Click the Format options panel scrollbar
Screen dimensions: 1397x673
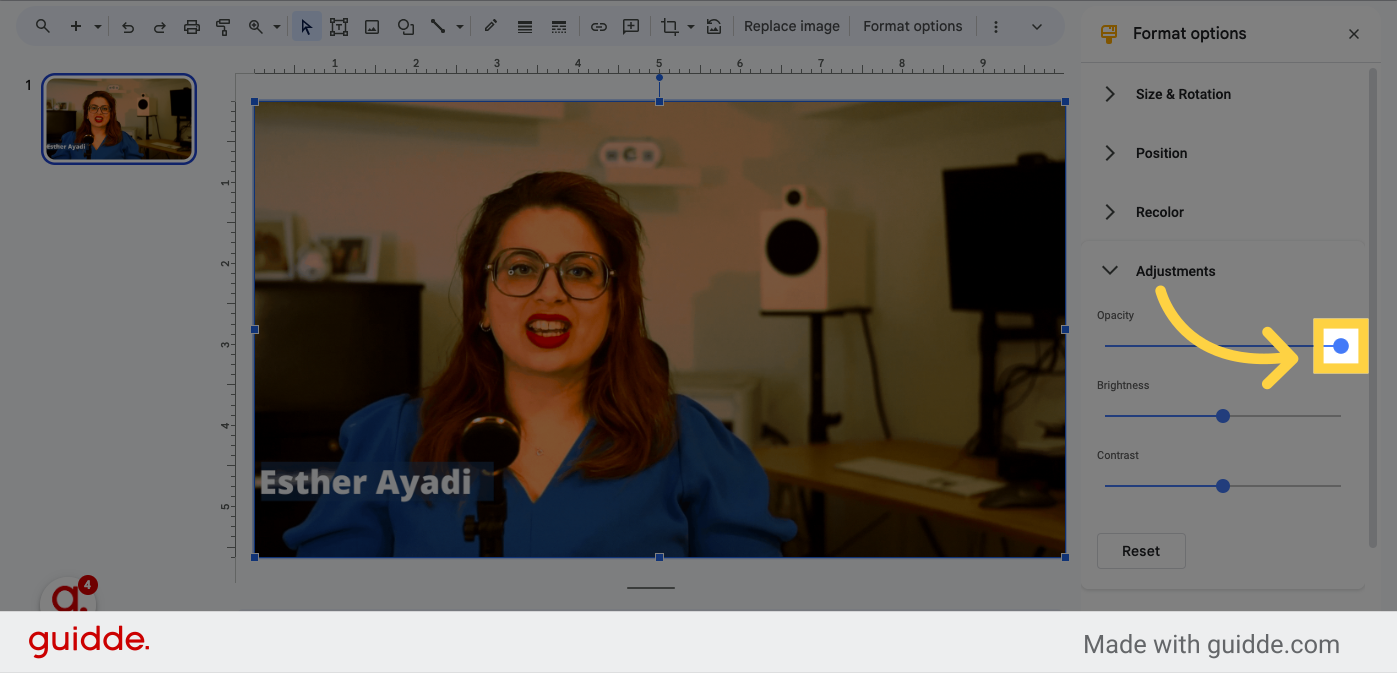1373,308
